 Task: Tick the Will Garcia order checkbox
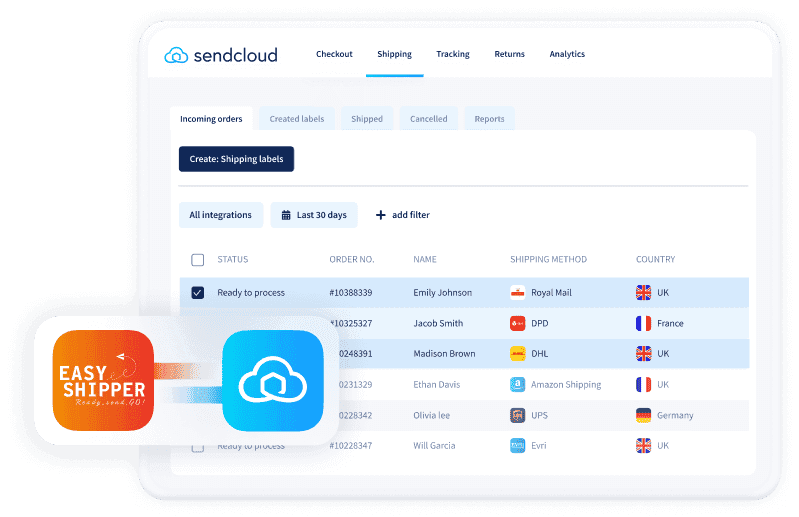[x=198, y=448]
